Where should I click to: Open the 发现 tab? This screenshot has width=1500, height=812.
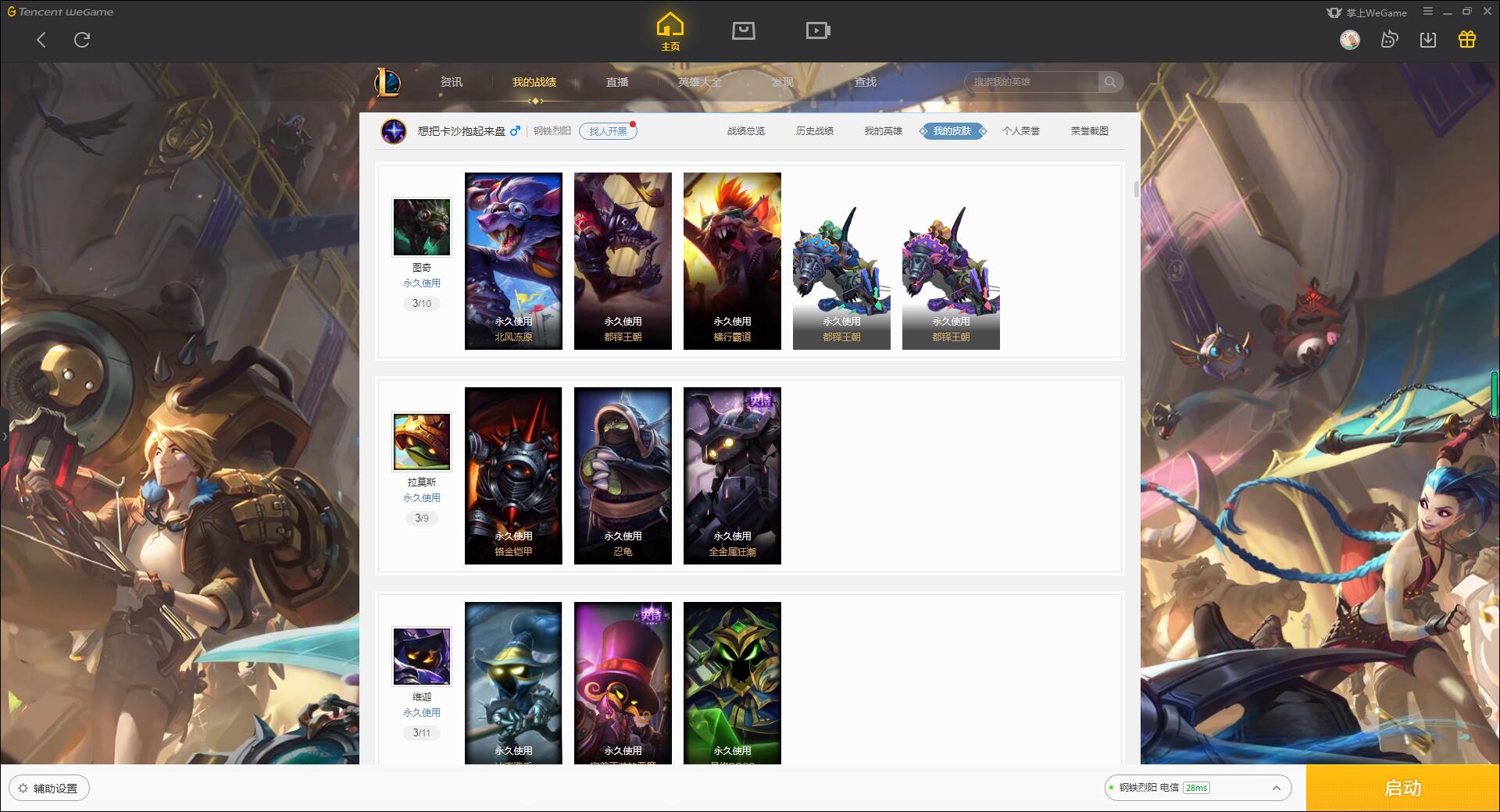tap(783, 82)
